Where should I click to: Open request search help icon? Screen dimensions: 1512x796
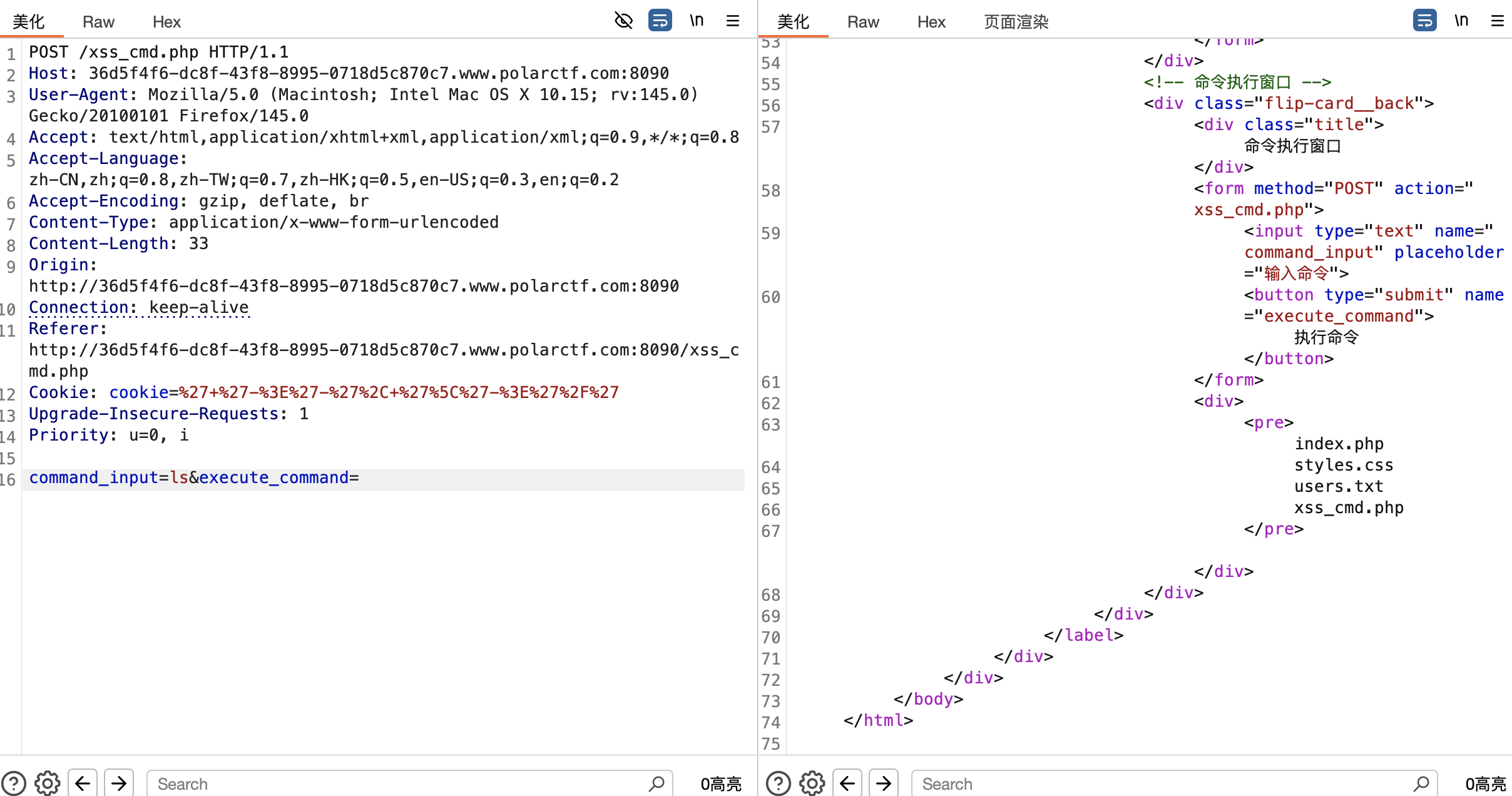click(14, 783)
